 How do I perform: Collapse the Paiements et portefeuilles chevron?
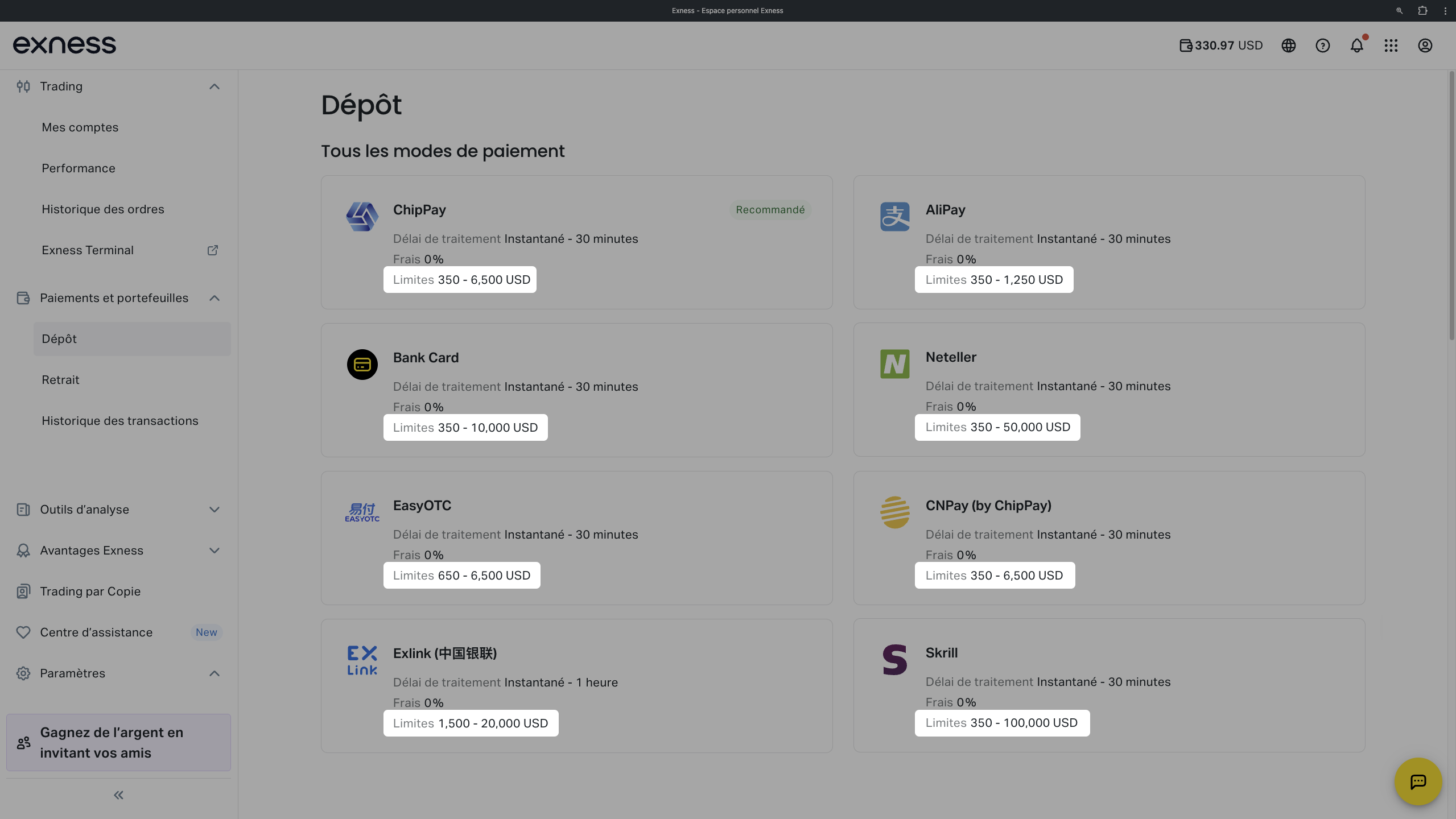215,298
